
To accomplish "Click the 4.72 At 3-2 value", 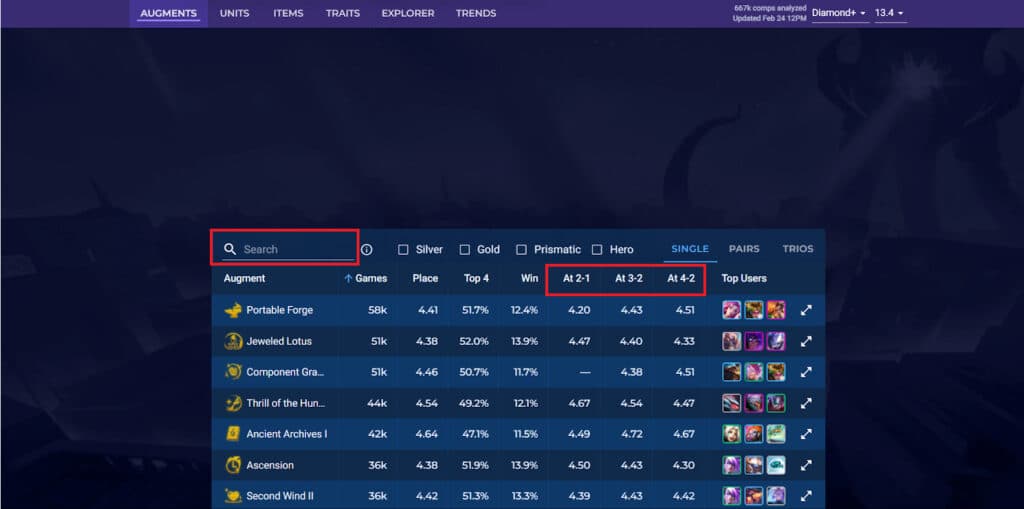I will [x=632, y=434].
